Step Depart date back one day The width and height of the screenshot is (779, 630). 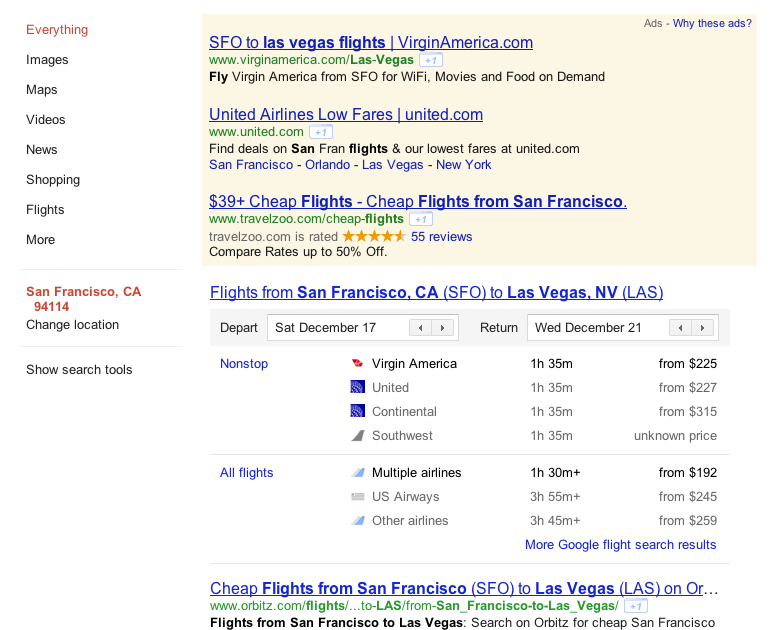click(x=420, y=327)
